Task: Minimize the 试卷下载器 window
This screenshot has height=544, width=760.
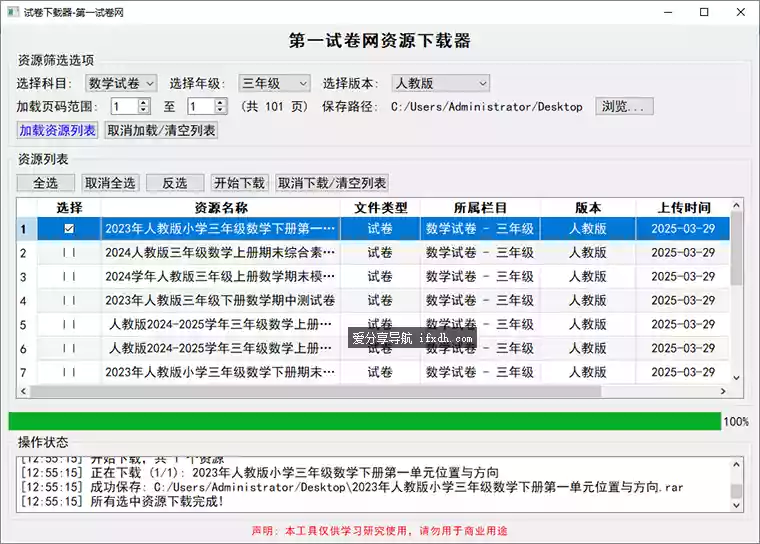Action: [x=668, y=12]
